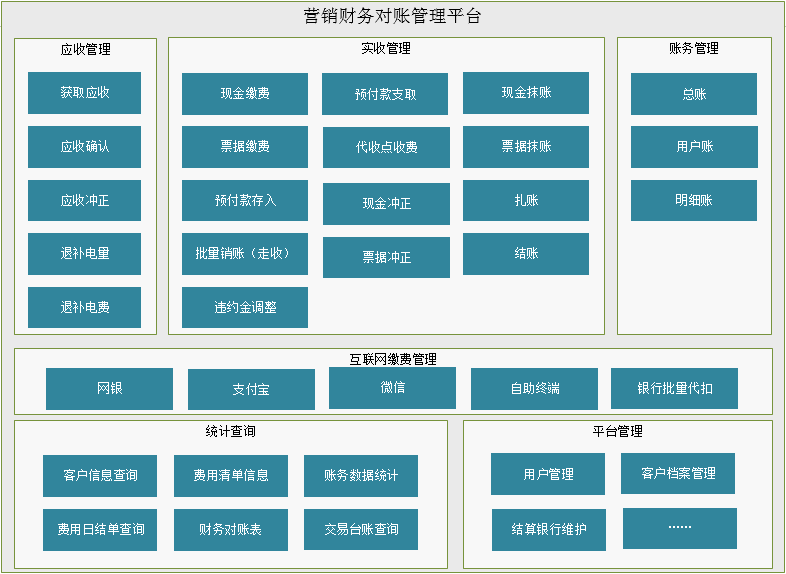Select the 违约金调整 box
The width and height of the screenshot is (786, 574).
[244, 308]
